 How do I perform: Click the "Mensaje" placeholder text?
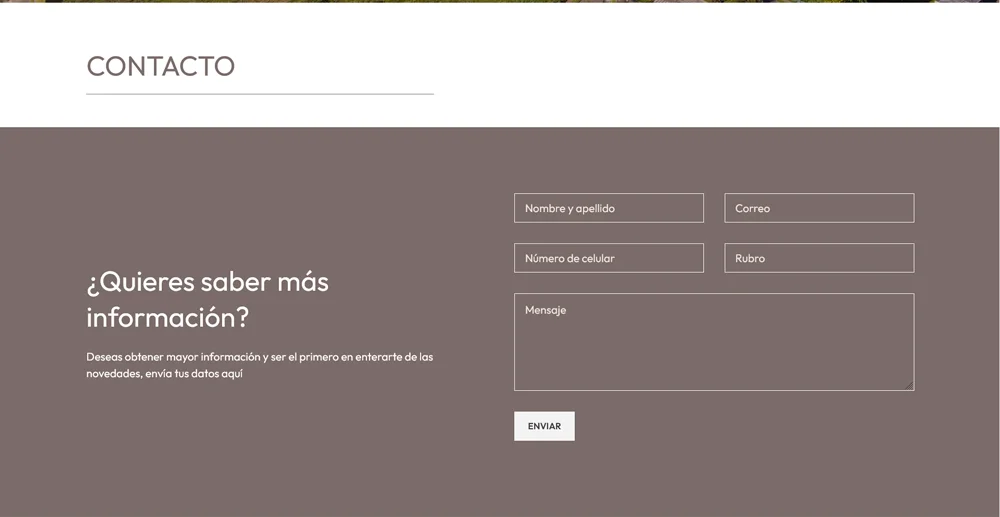click(x=545, y=310)
